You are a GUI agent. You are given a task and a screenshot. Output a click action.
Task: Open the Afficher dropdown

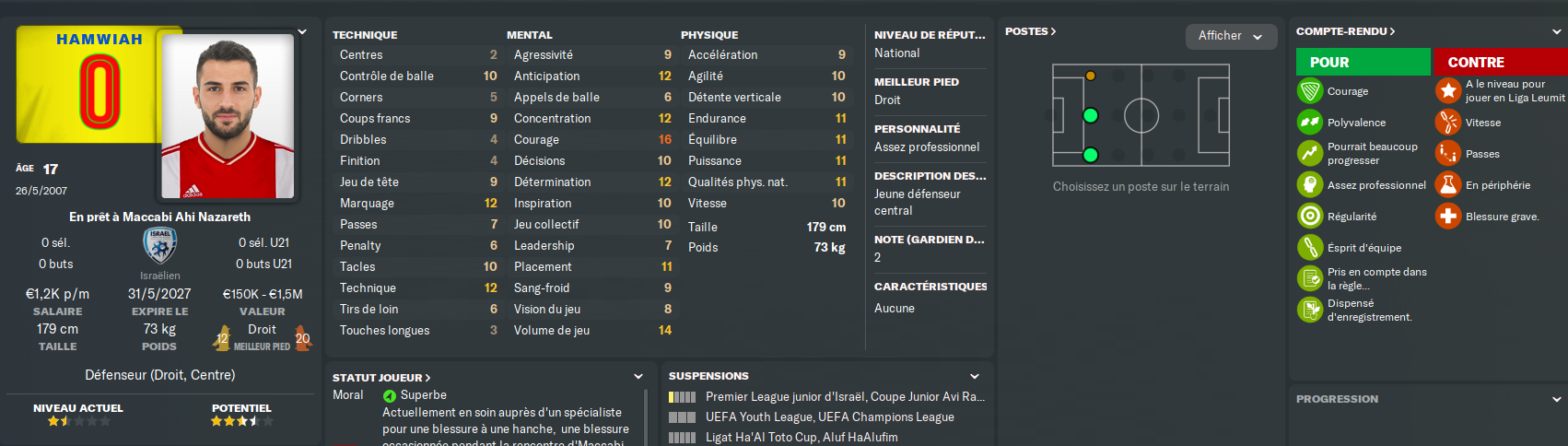click(1231, 36)
